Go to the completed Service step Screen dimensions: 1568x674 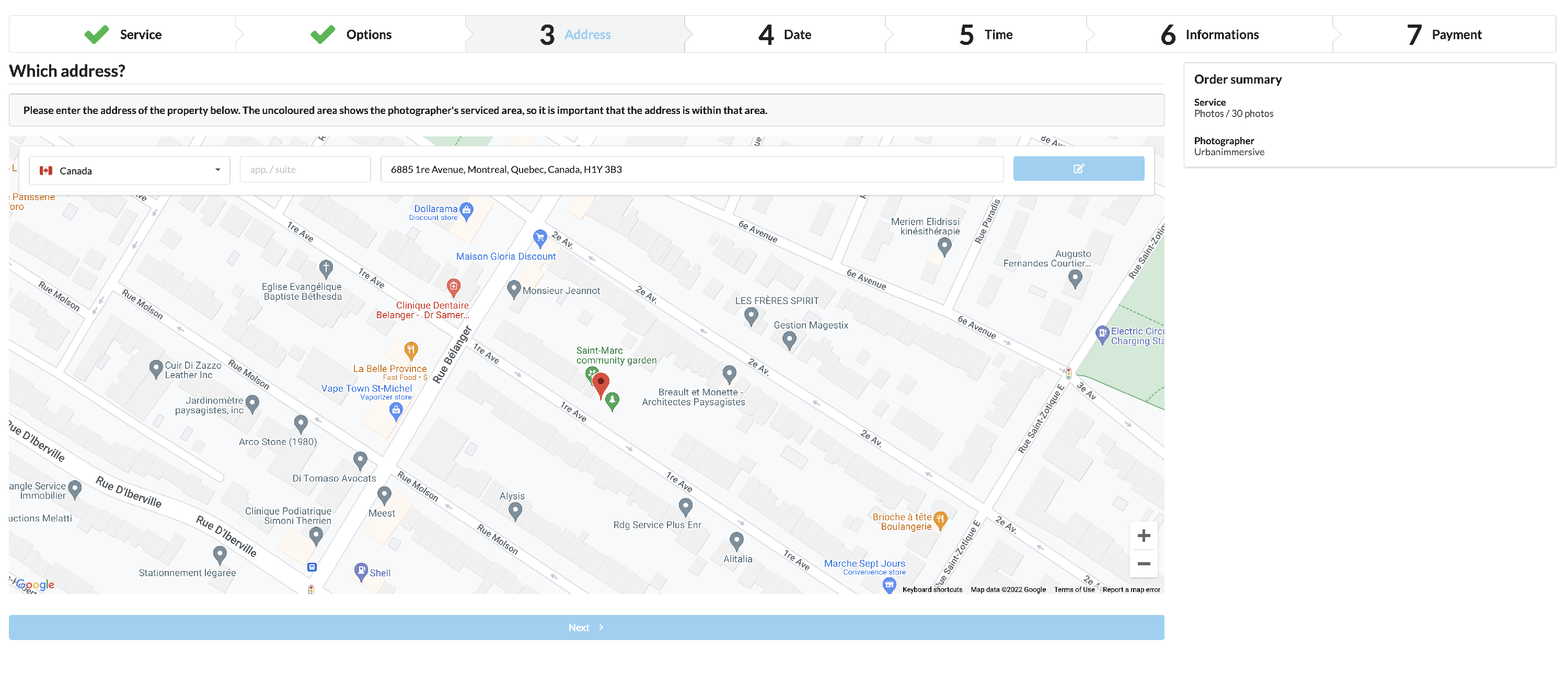point(123,34)
